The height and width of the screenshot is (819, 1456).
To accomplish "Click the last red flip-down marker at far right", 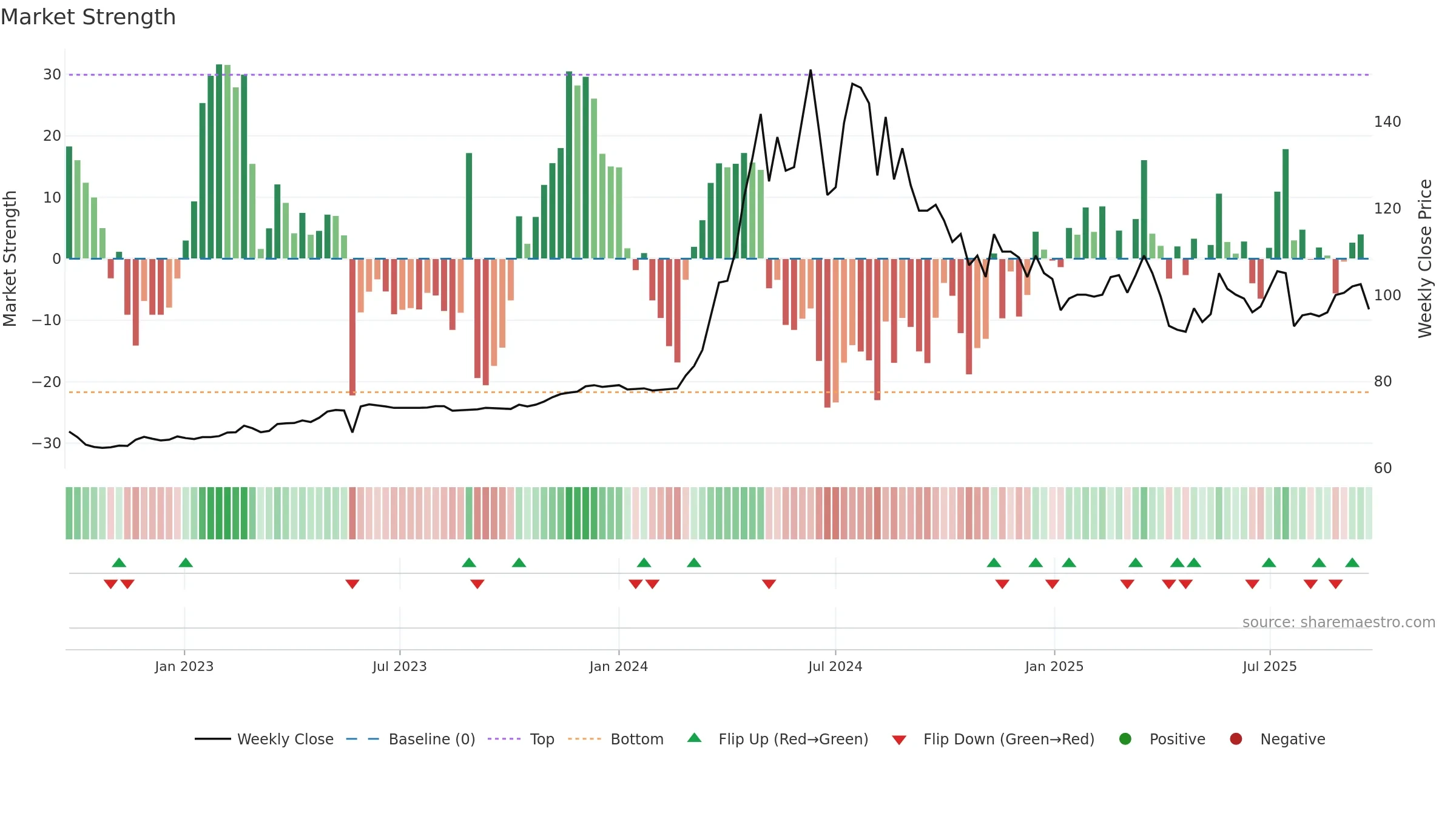I will coord(1335,584).
